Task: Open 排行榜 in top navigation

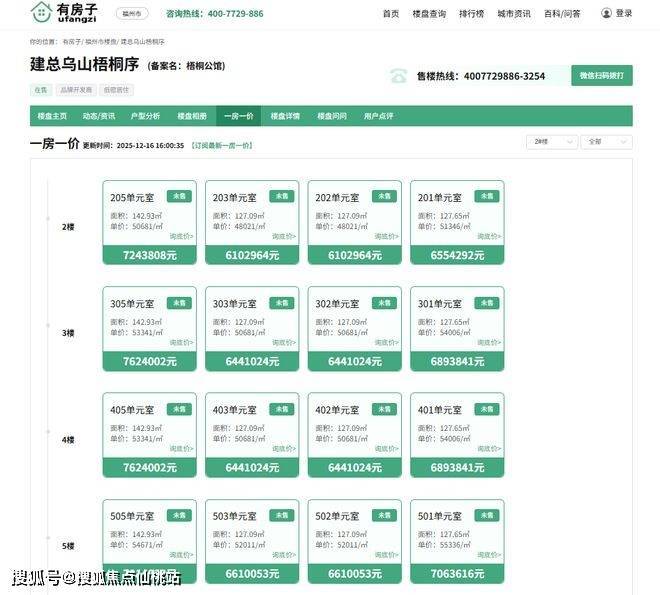Action: (x=471, y=14)
